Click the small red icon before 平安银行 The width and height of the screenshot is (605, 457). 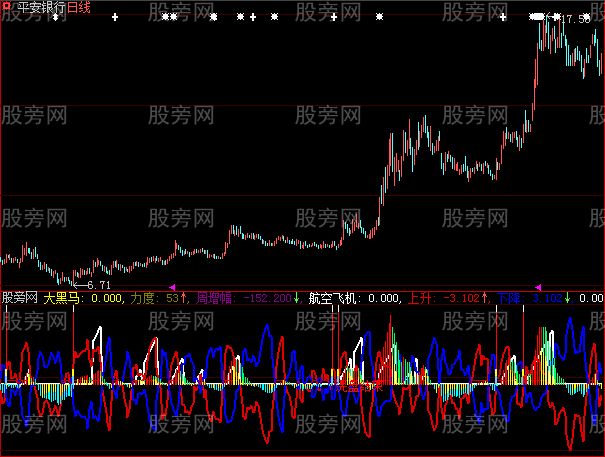coord(6,7)
